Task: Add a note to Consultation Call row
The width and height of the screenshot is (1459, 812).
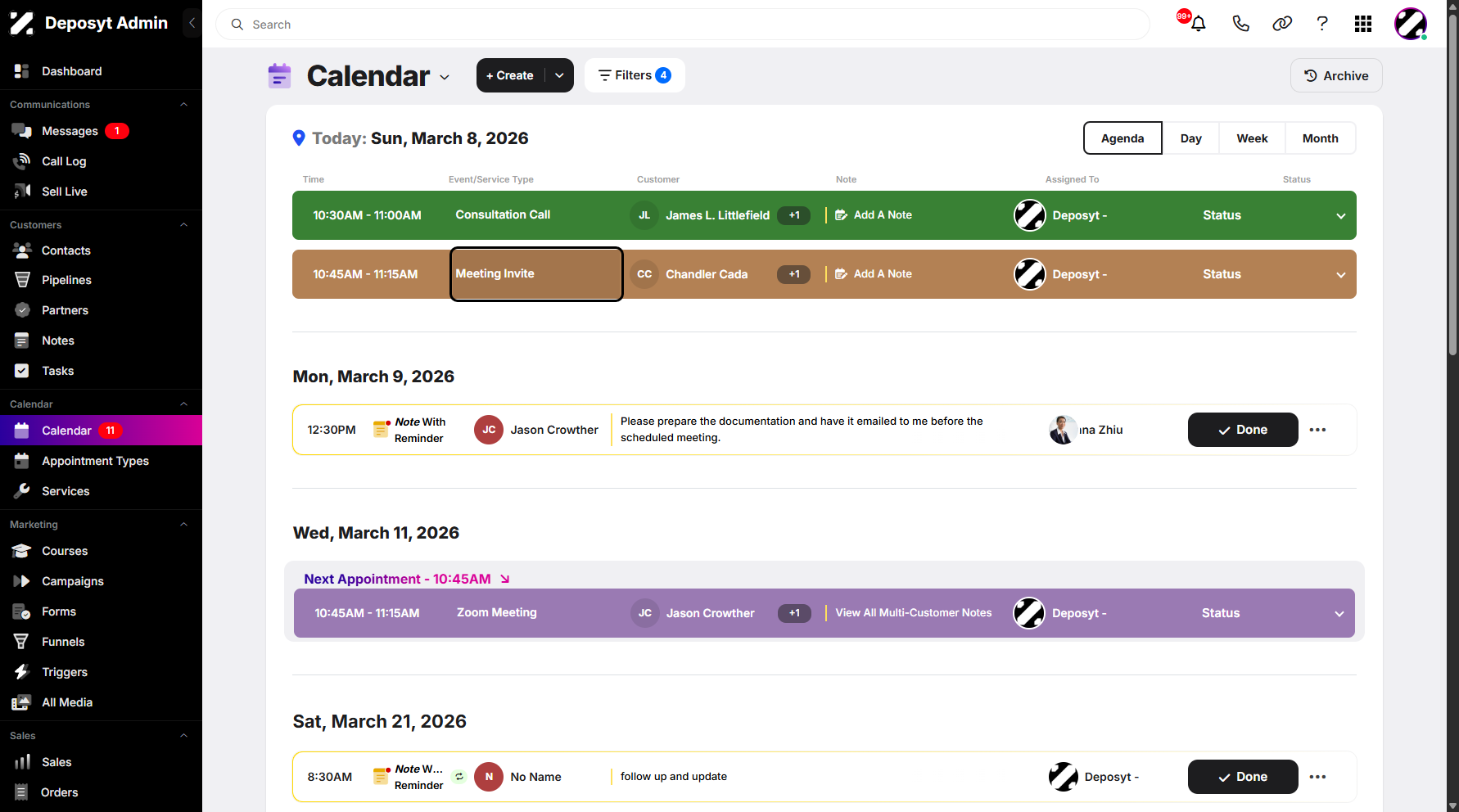Action: [874, 215]
